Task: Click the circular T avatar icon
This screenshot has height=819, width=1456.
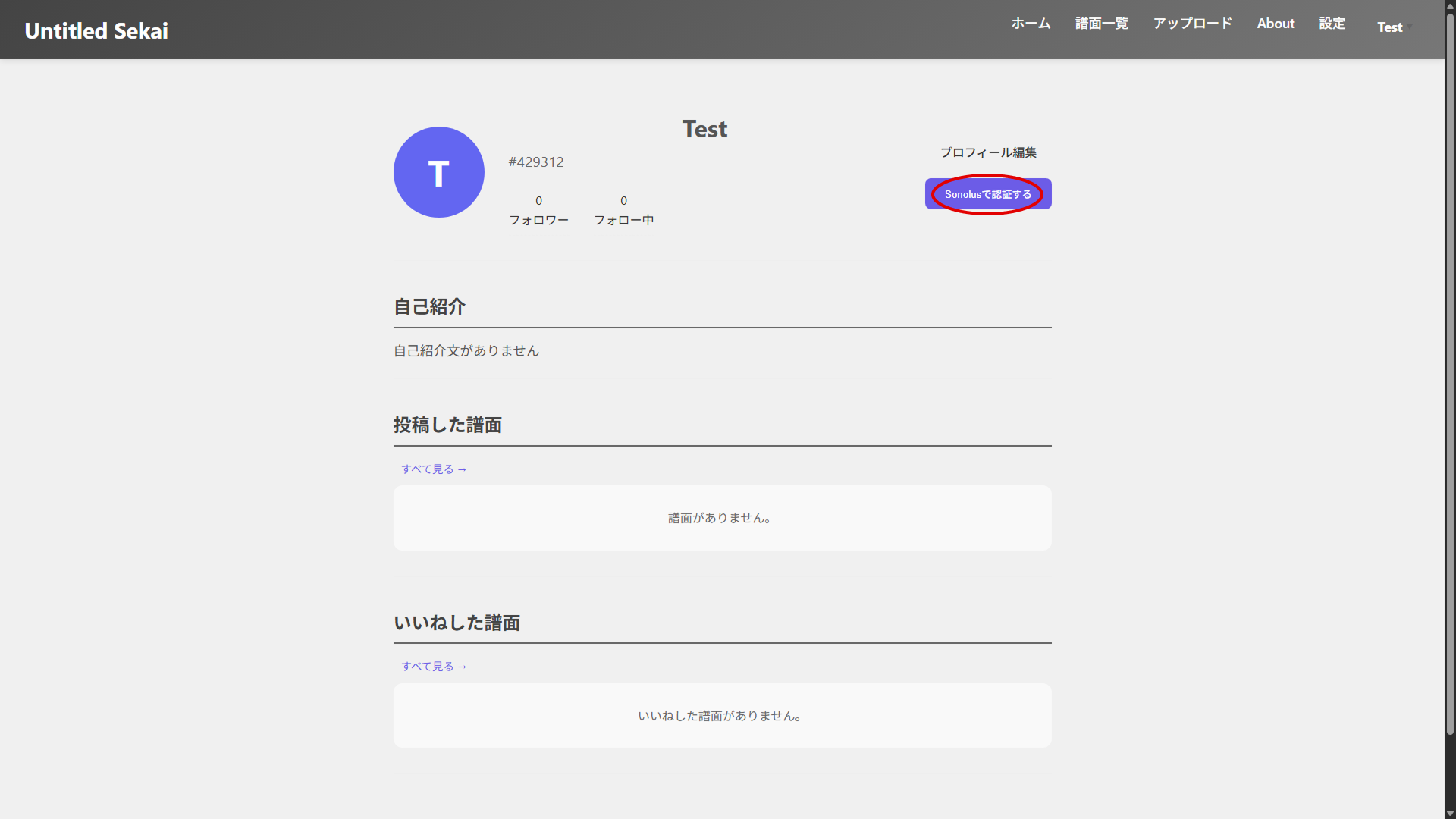Action: coord(438,171)
